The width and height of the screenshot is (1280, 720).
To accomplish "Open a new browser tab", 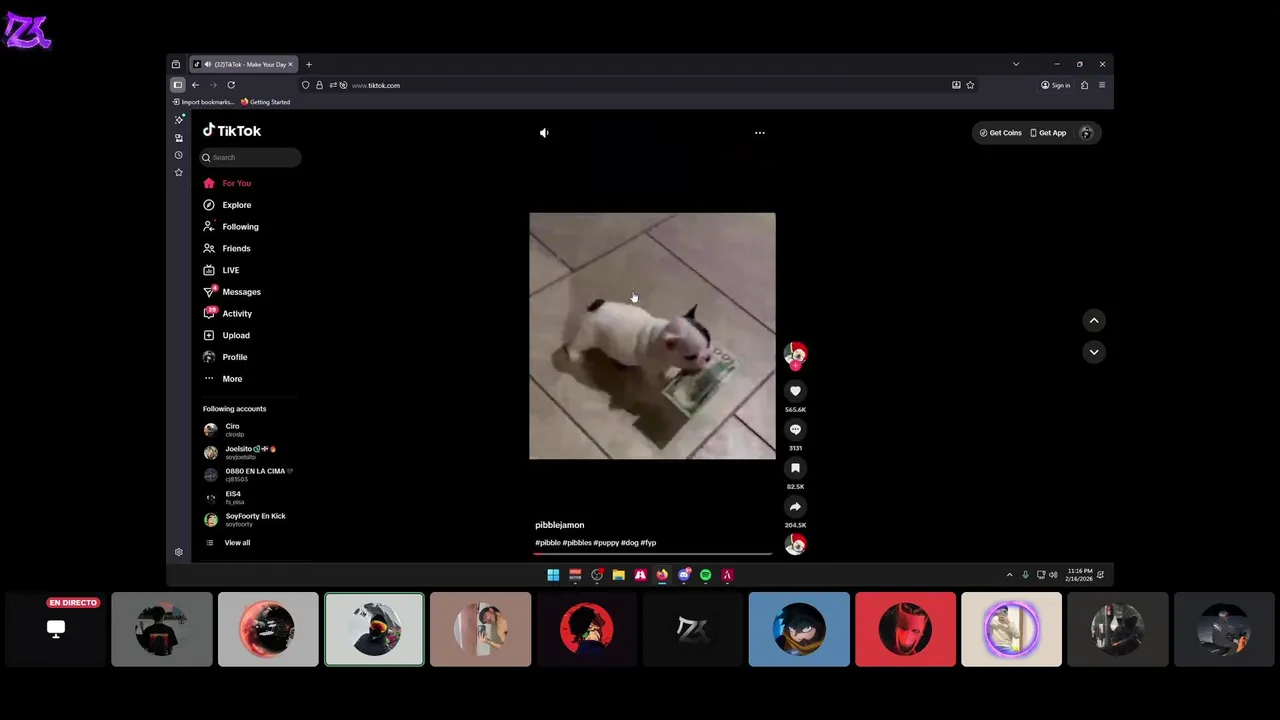I will 308,64.
